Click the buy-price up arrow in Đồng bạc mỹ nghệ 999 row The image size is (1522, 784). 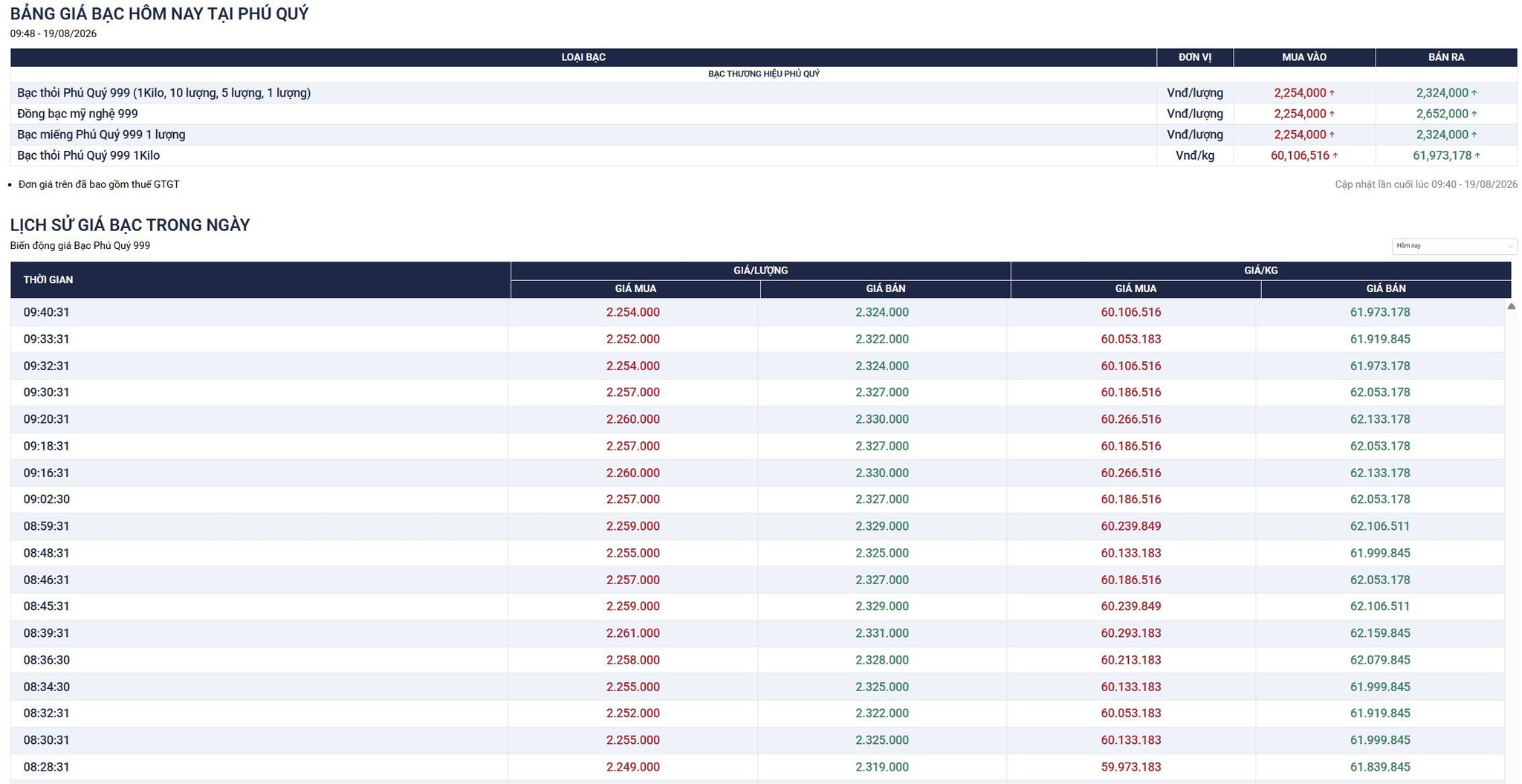(1332, 114)
